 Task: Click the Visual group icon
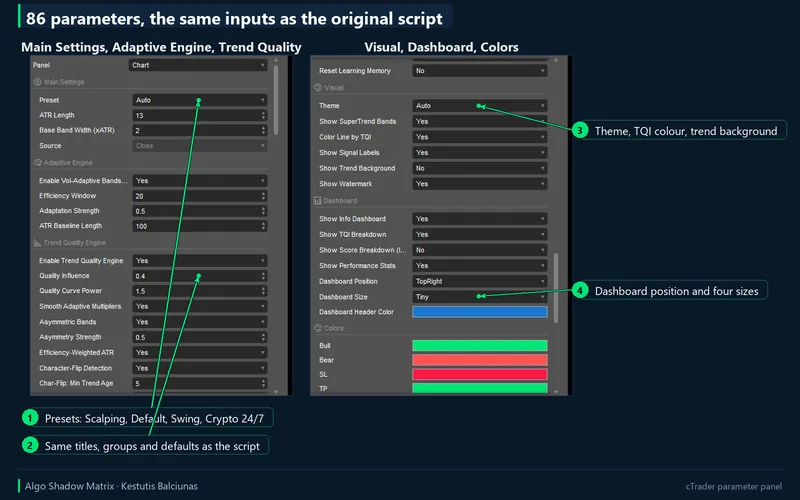pyautogui.click(x=318, y=88)
